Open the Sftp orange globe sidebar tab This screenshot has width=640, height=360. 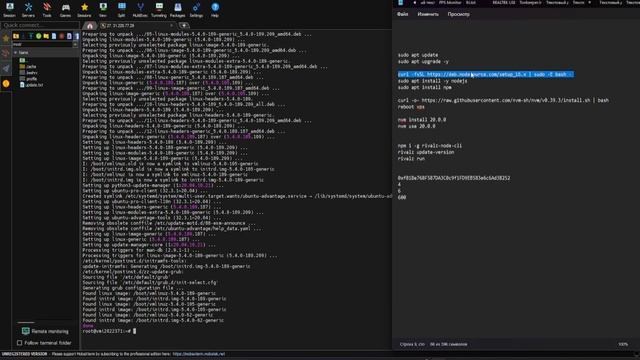click(6, 84)
